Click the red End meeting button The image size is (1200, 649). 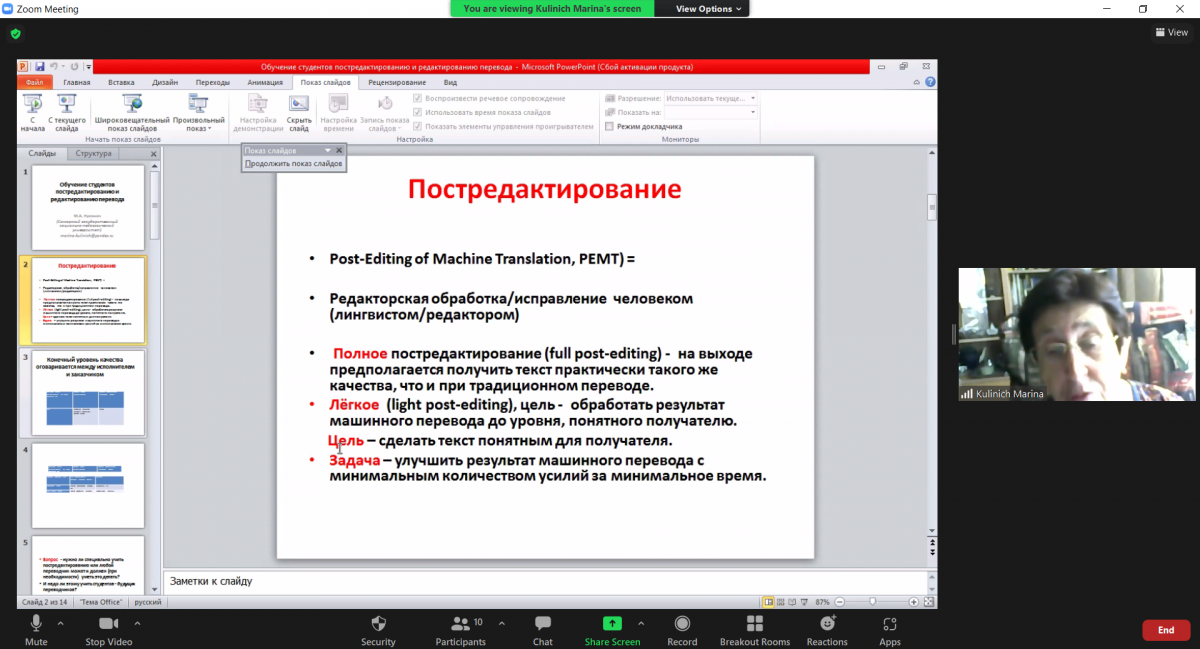tap(1166, 630)
